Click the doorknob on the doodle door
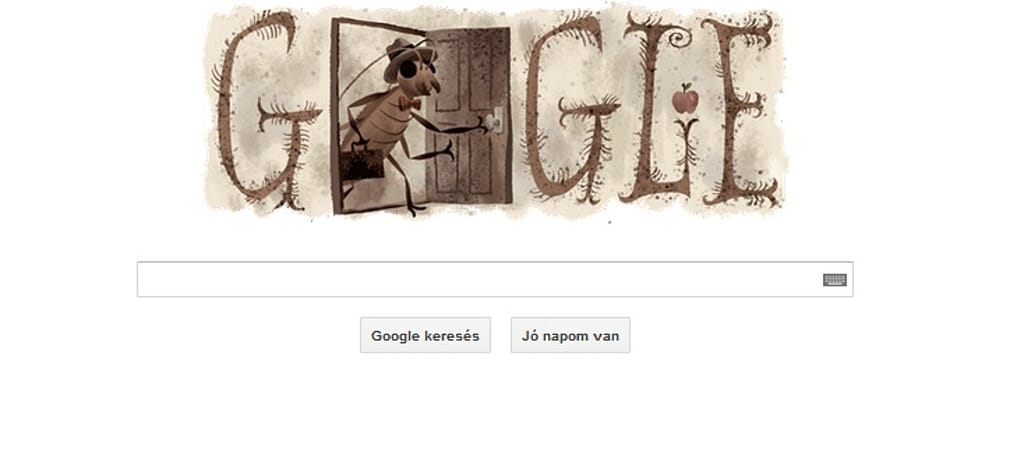1024x450 pixels. pyautogui.click(x=497, y=120)
